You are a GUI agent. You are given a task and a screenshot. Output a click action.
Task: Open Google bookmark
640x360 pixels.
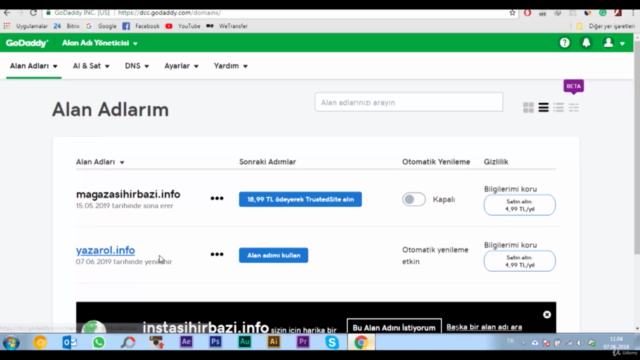tap(101, 26)
